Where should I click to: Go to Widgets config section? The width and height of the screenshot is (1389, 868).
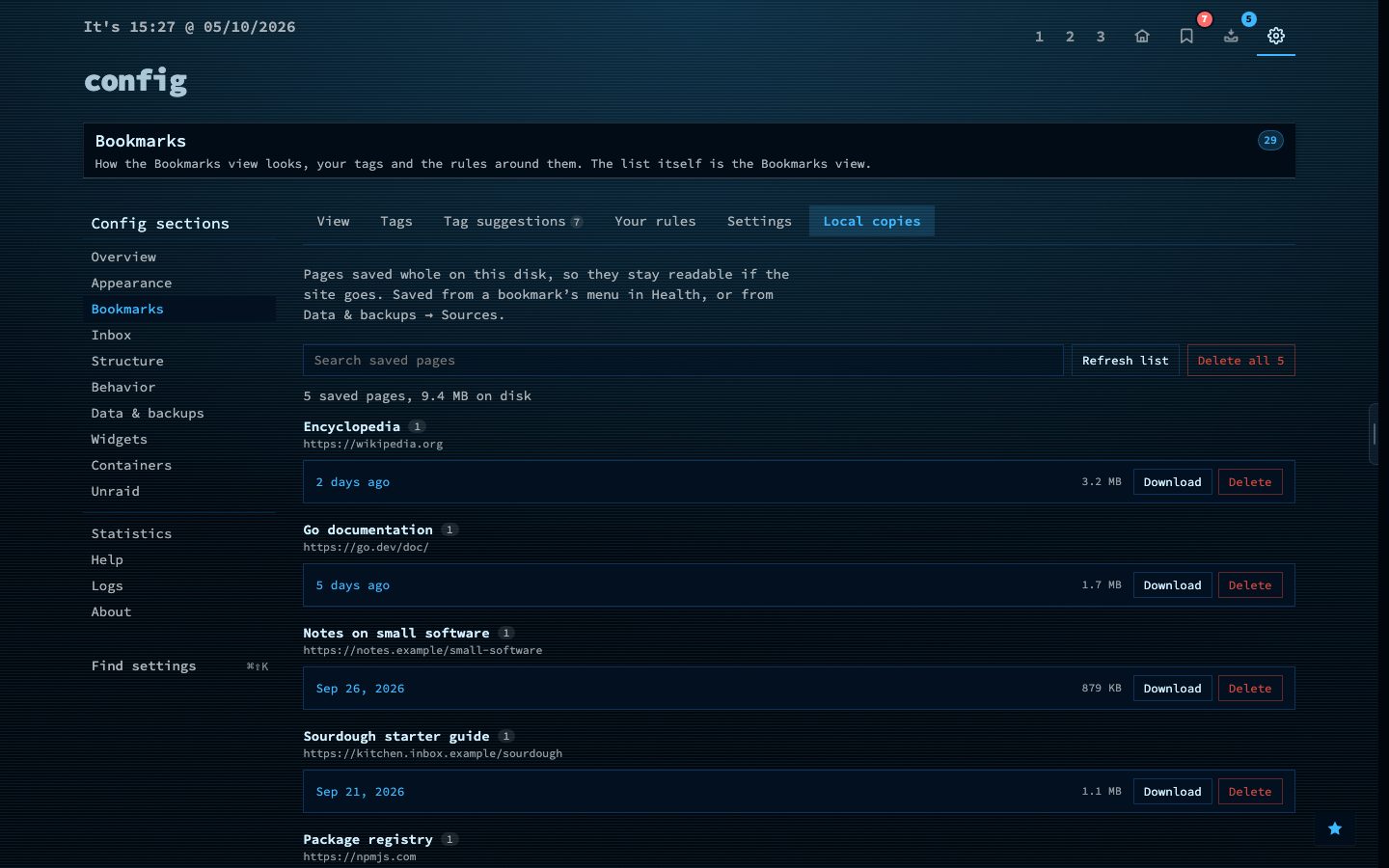pyautogui.click(x=179, y=439)
